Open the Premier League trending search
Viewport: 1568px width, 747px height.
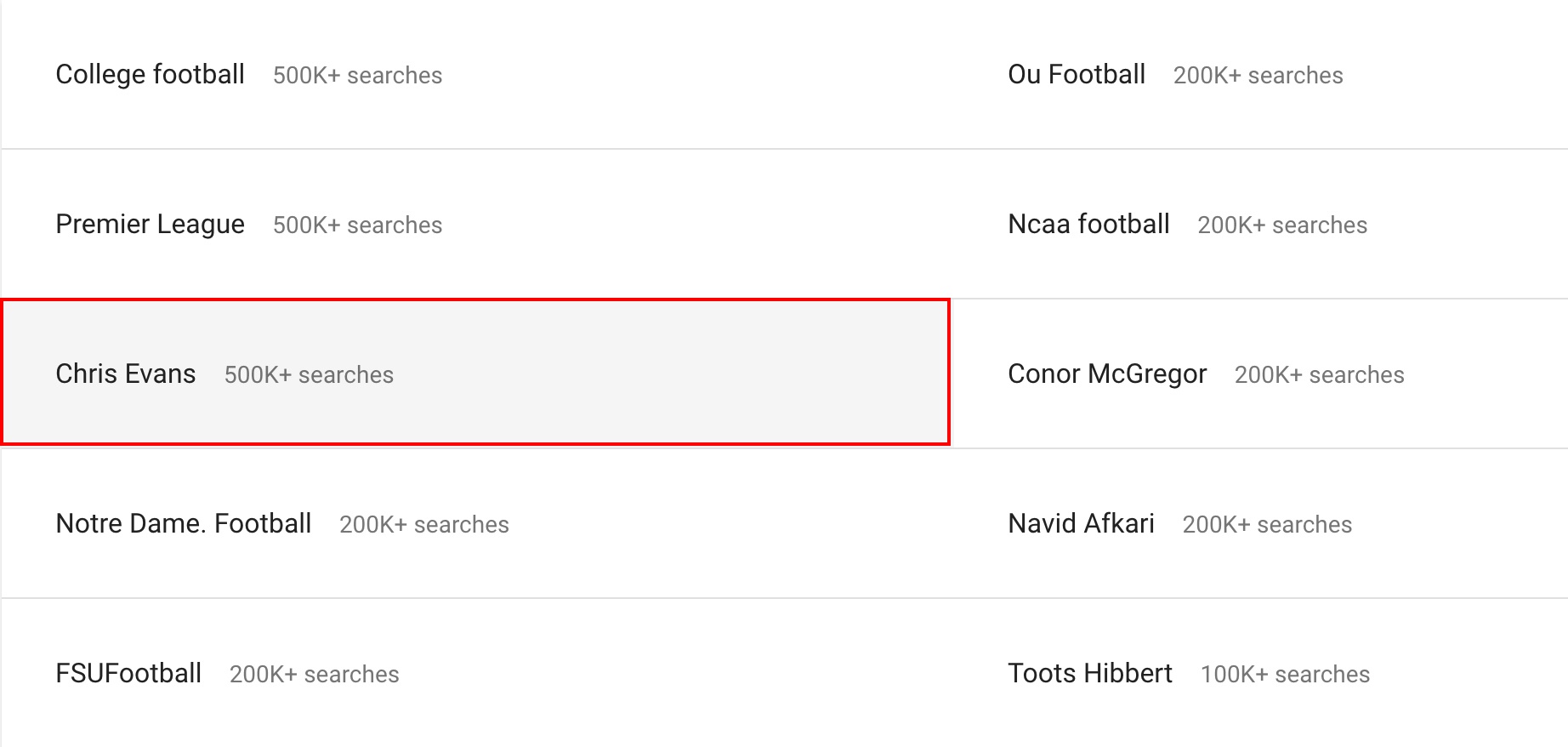(x=150, y=225)
